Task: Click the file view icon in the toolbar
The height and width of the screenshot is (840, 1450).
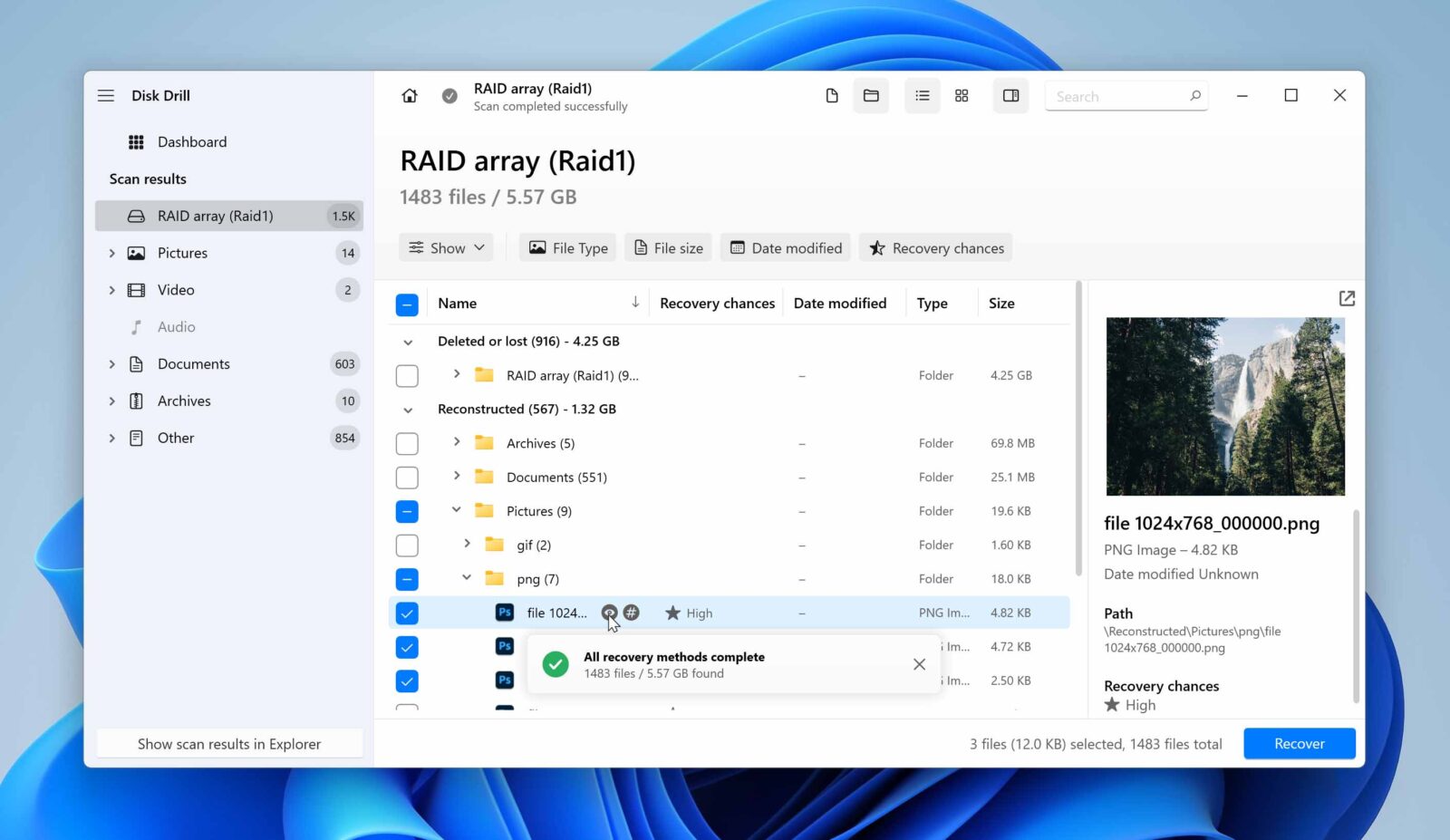Action: [x=831, y=95]
